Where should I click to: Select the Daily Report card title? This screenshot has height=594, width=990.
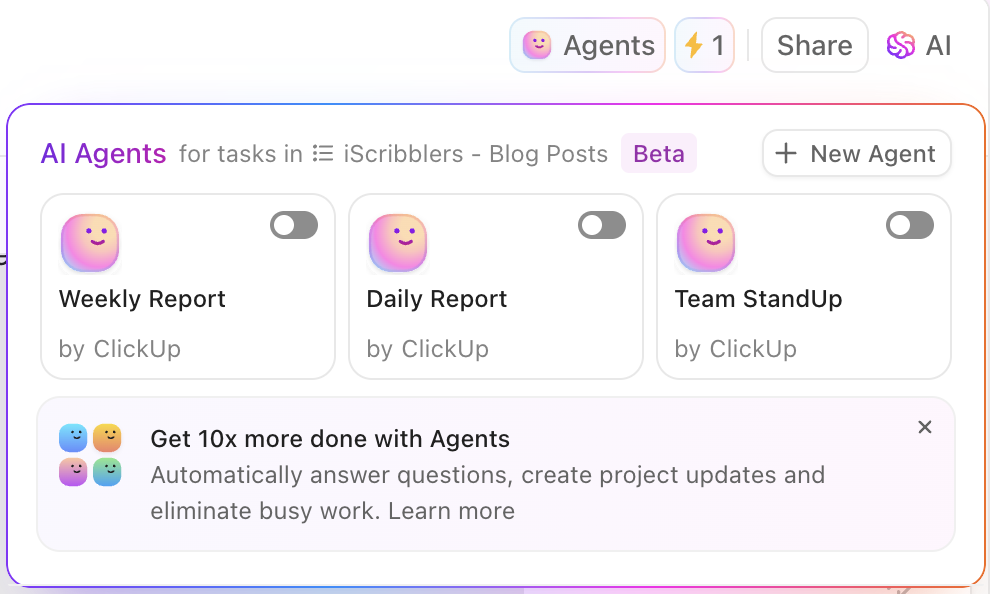tap(437, 299)
